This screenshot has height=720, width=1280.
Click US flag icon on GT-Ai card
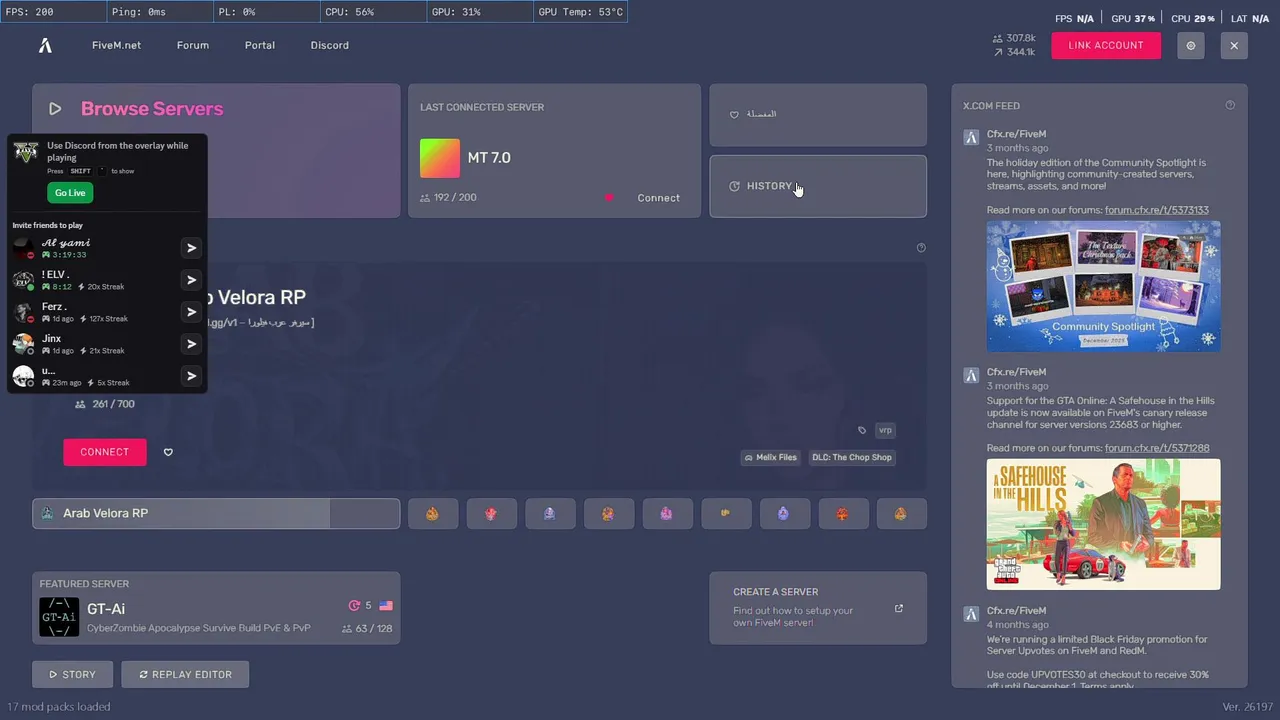[386, 605]
